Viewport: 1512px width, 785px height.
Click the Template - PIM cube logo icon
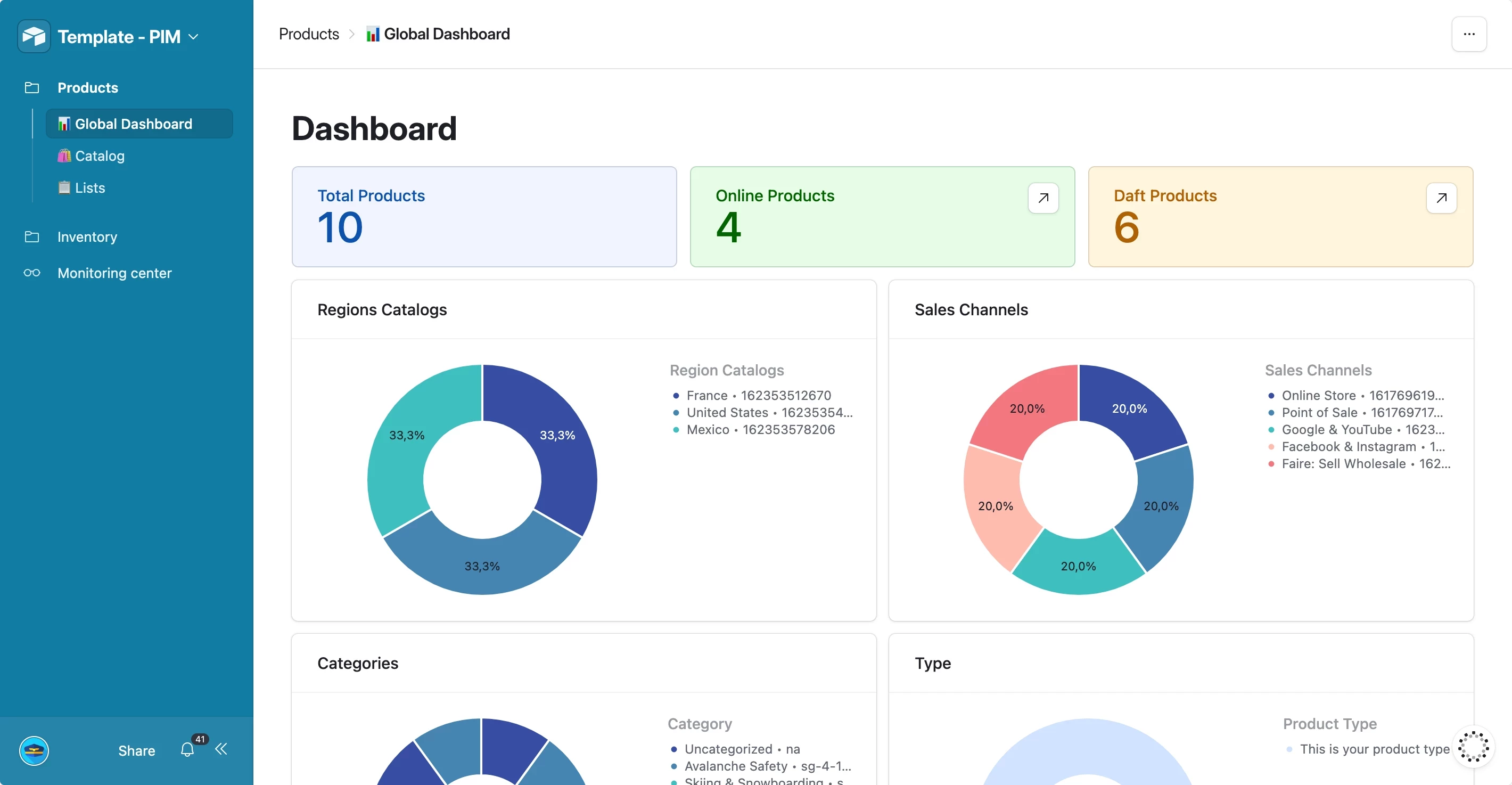(34, 36)
